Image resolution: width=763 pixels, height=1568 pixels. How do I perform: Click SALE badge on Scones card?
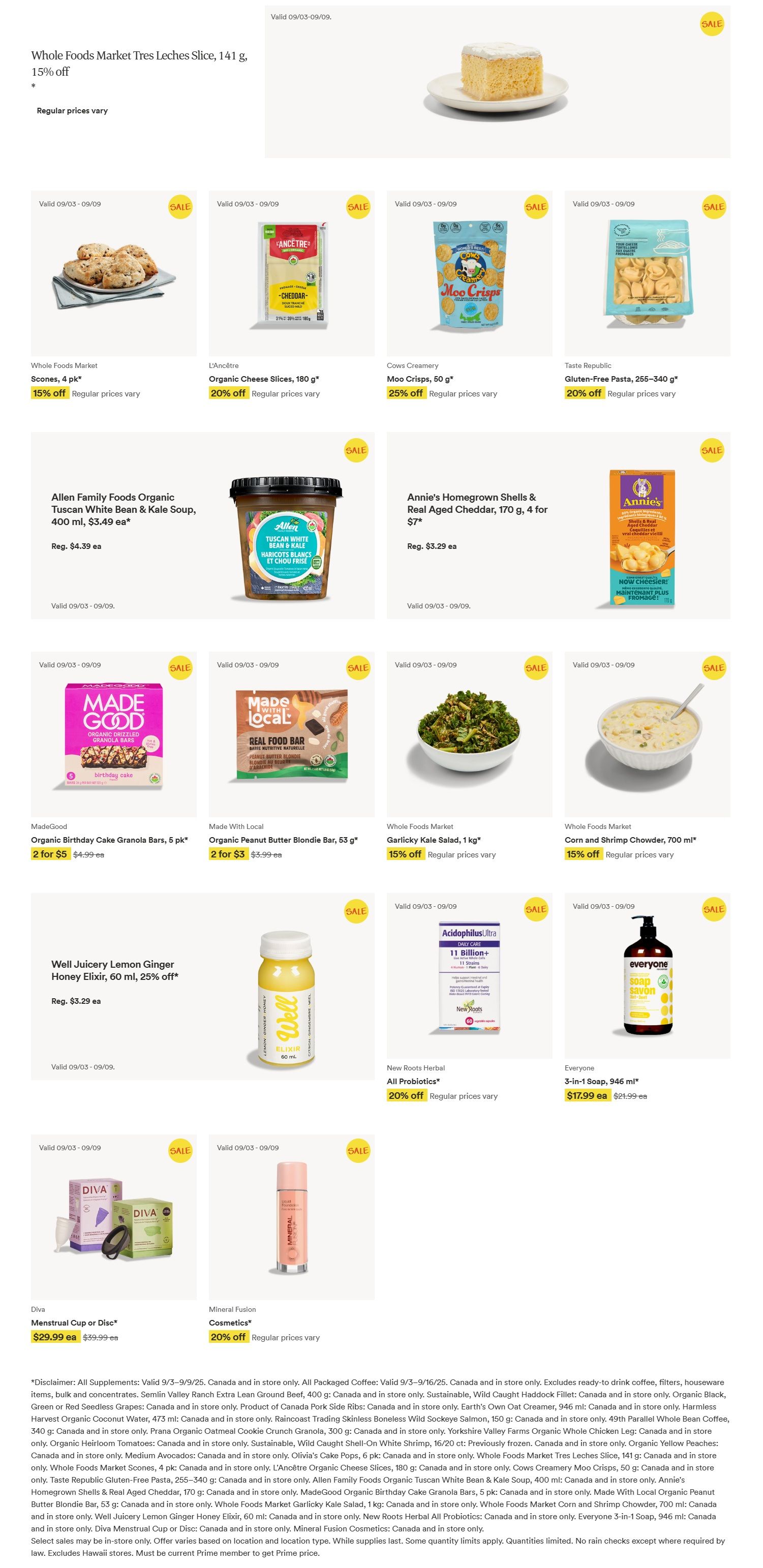pos(180,207)
